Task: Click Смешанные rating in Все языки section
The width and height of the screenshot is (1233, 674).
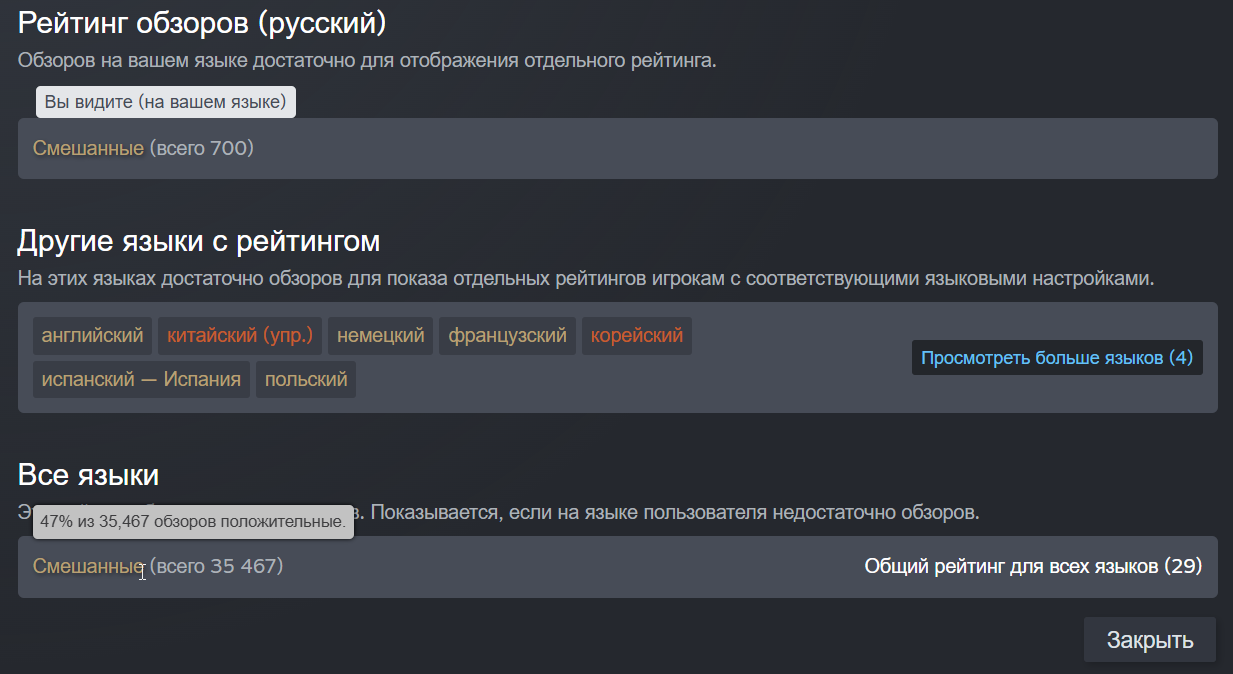Action: click(88, 567)
